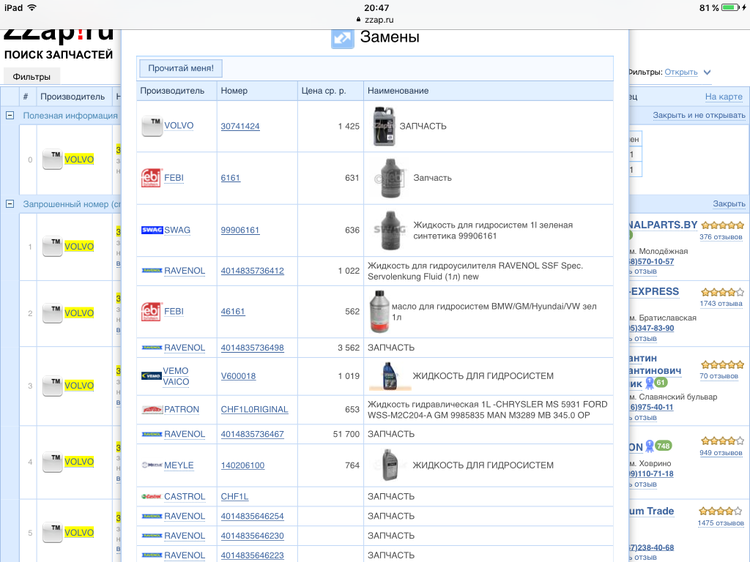Viewport: 750px width, 562px height.
Task: Click the SWAG brand logo icon
Action: (151, 230)
